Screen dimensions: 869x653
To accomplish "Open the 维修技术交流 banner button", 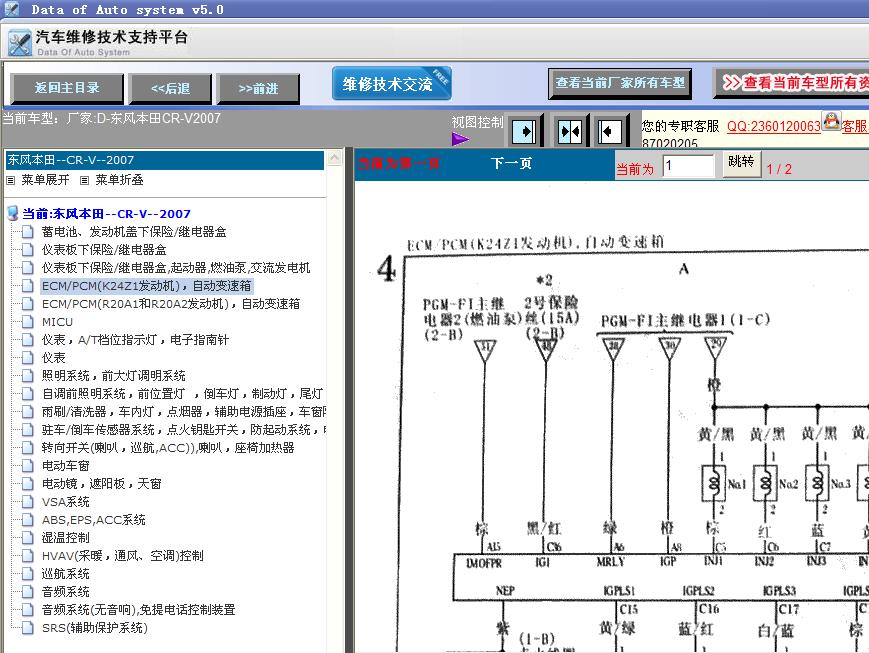I will 392,84.
